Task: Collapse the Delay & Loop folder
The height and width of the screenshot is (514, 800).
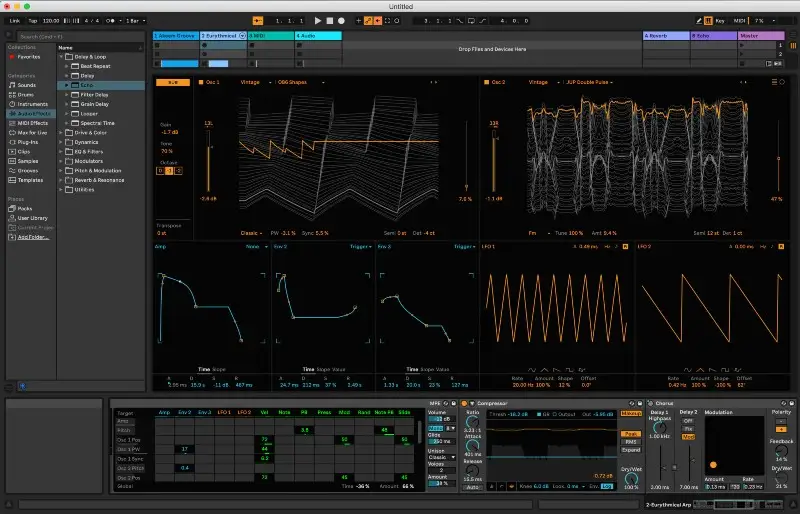Action: pos(61,57)
